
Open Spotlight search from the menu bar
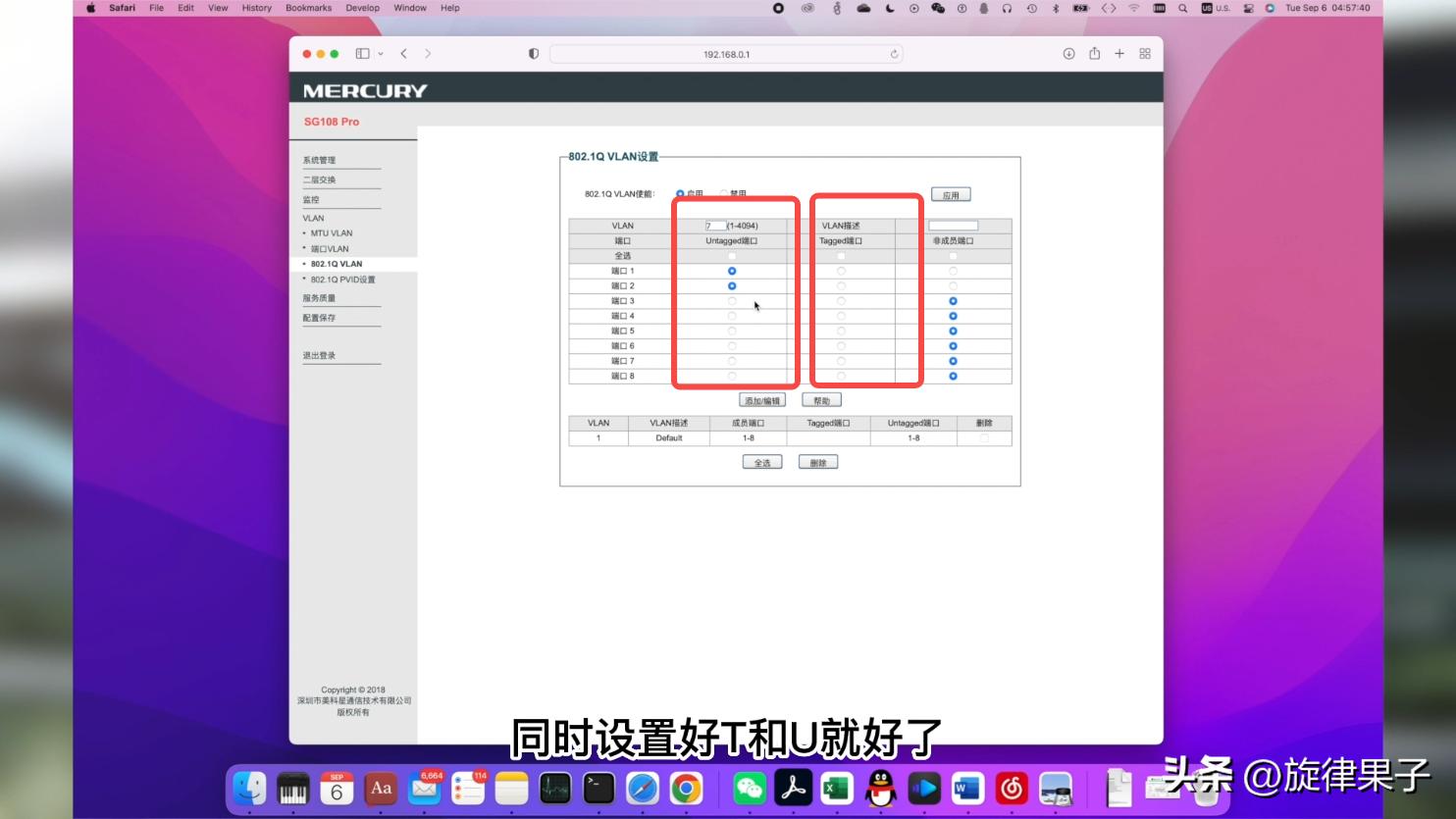(x=1181, y=8)
